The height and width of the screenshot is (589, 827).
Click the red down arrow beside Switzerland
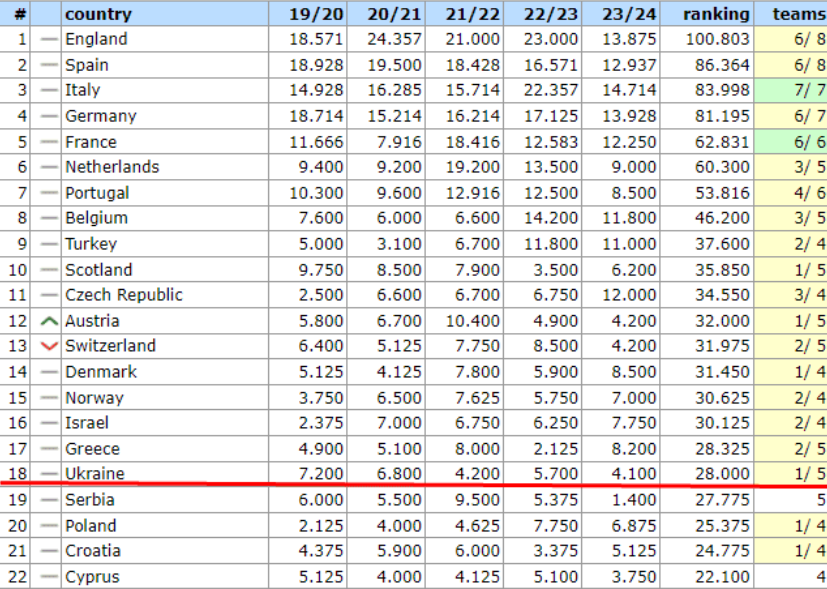pos(48,346)
